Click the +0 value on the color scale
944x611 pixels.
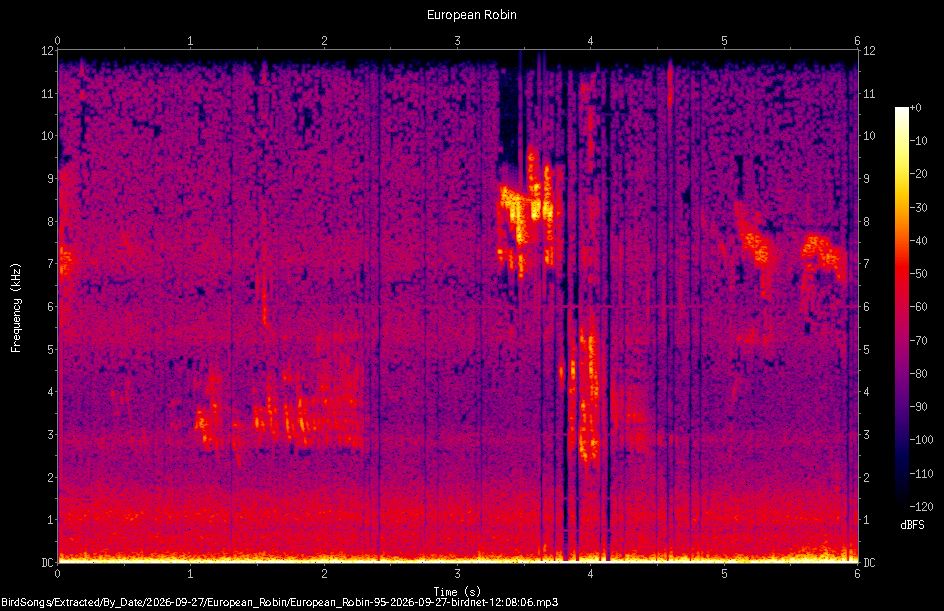916,108
